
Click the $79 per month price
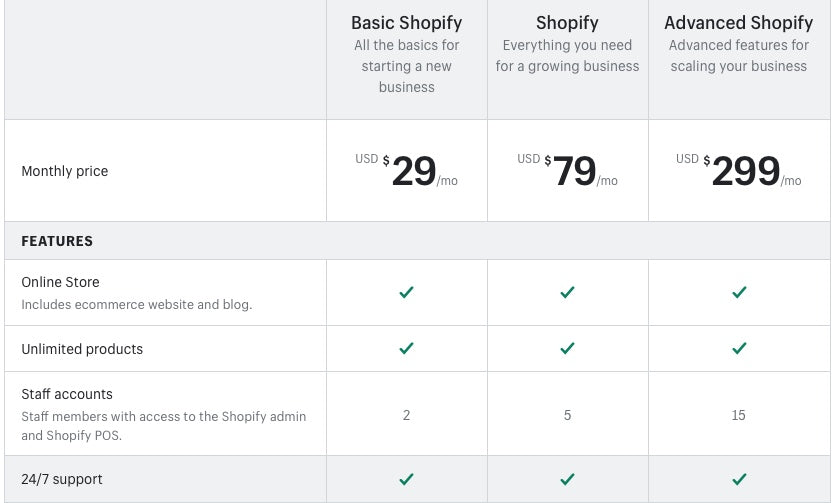pyautogui.click(x=574, y=171)
